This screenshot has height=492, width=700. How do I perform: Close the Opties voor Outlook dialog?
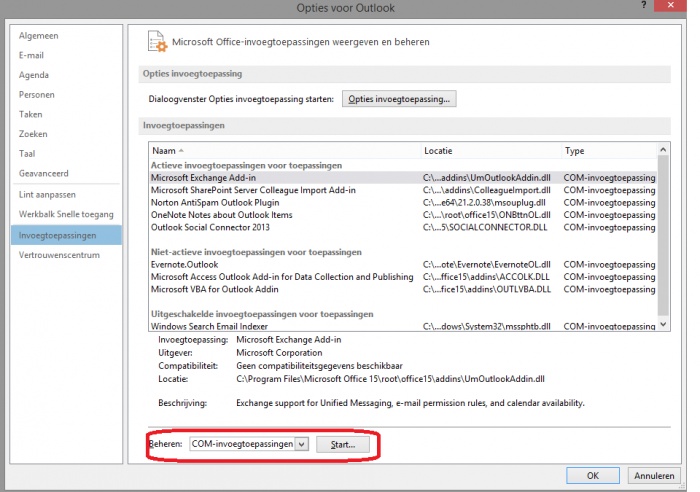671,5
